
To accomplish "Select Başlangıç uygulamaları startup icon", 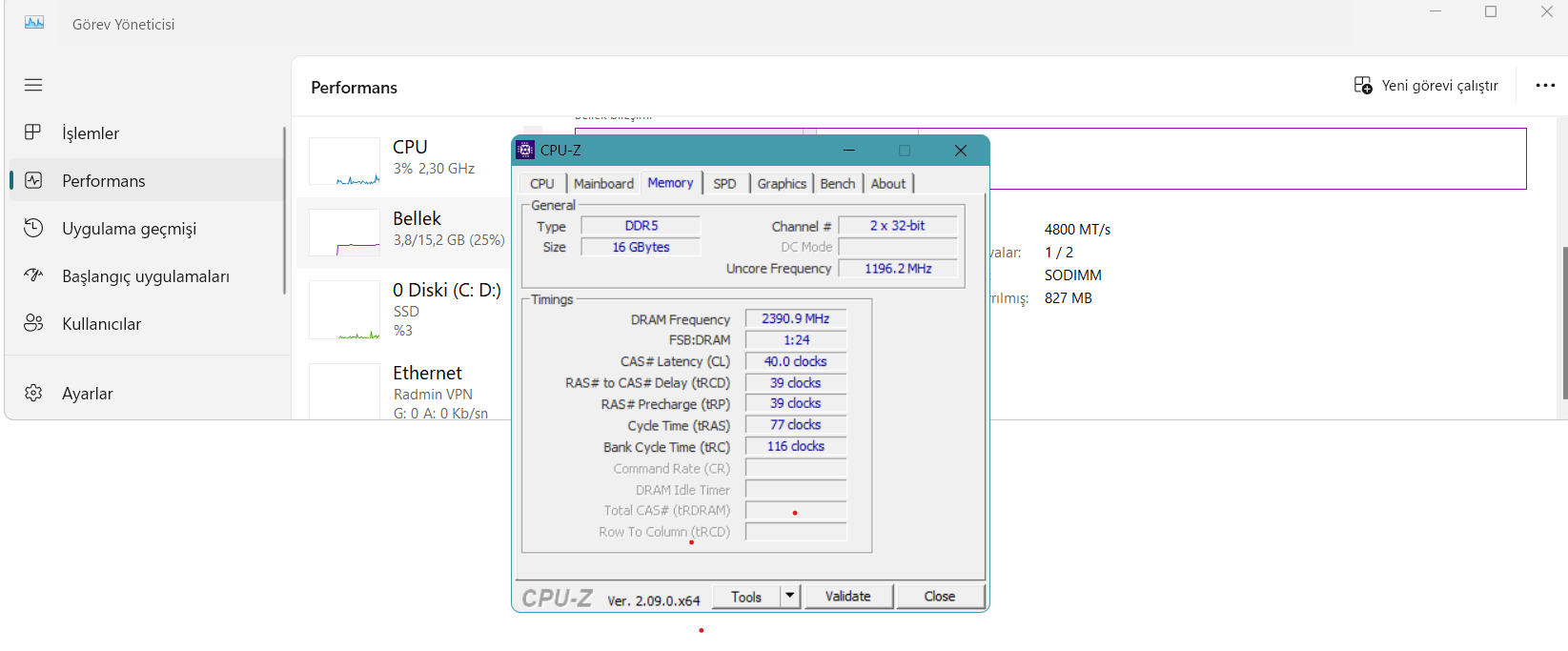I will click(x=33, y=275).
